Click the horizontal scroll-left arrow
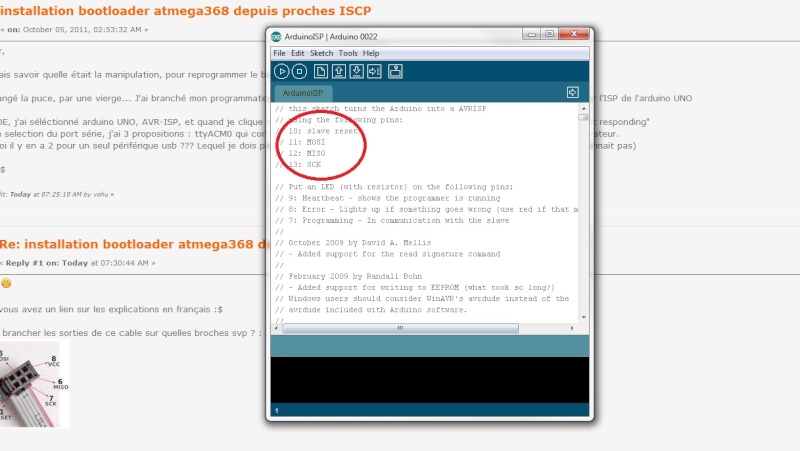The image size is (800, 451). point(277,328)
